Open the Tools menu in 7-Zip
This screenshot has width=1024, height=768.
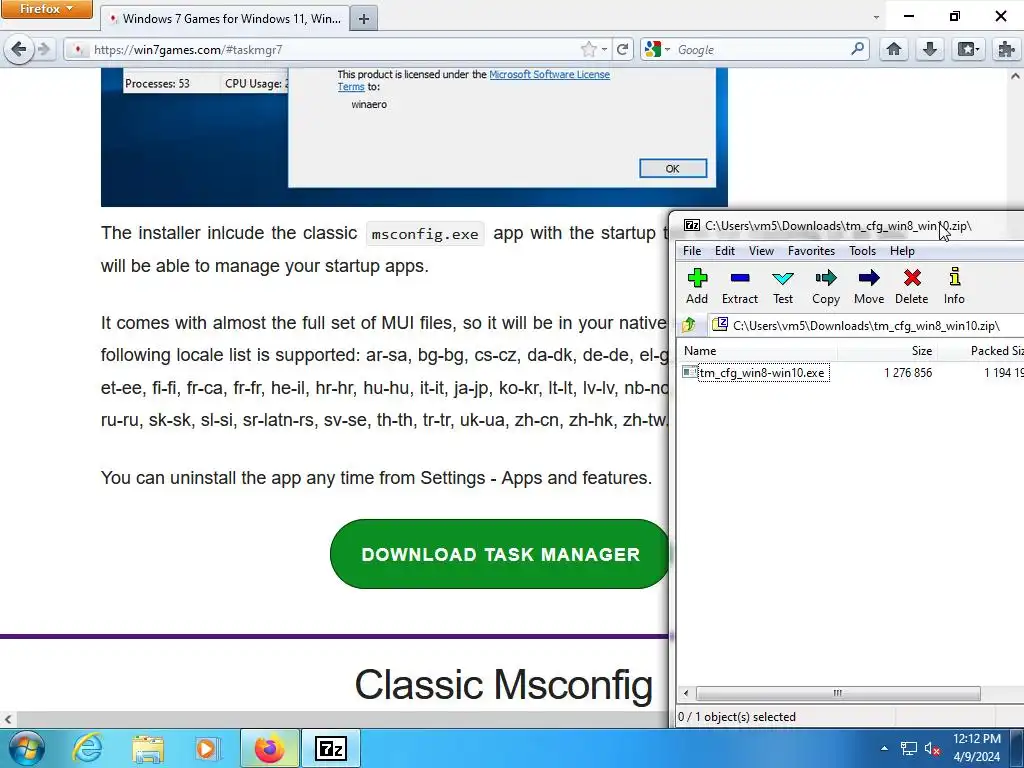point(862,251)
